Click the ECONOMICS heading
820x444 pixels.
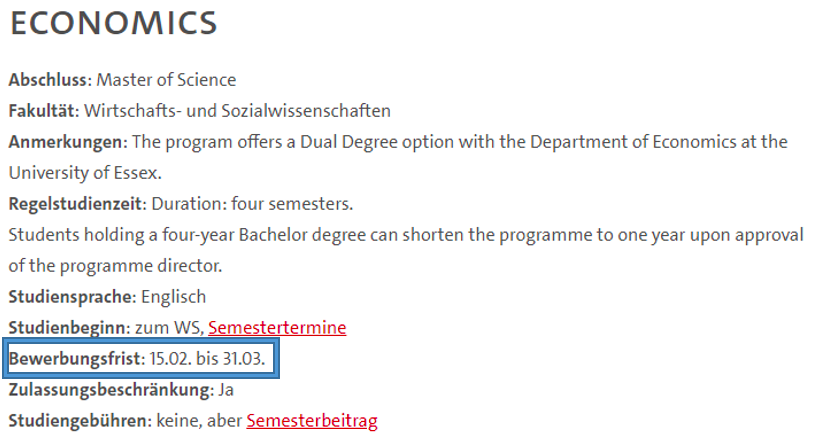tap(113, 24)
